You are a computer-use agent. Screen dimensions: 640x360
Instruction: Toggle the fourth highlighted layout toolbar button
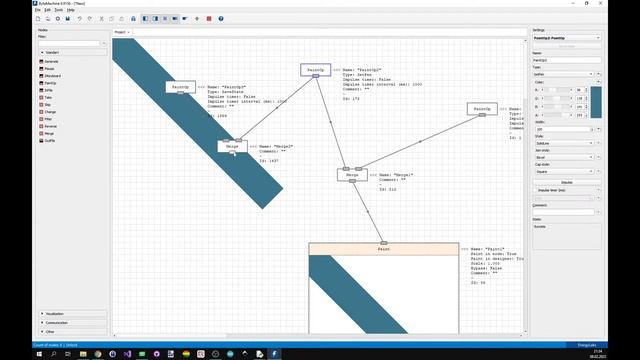pyautogui.click(x=175, y=19)
